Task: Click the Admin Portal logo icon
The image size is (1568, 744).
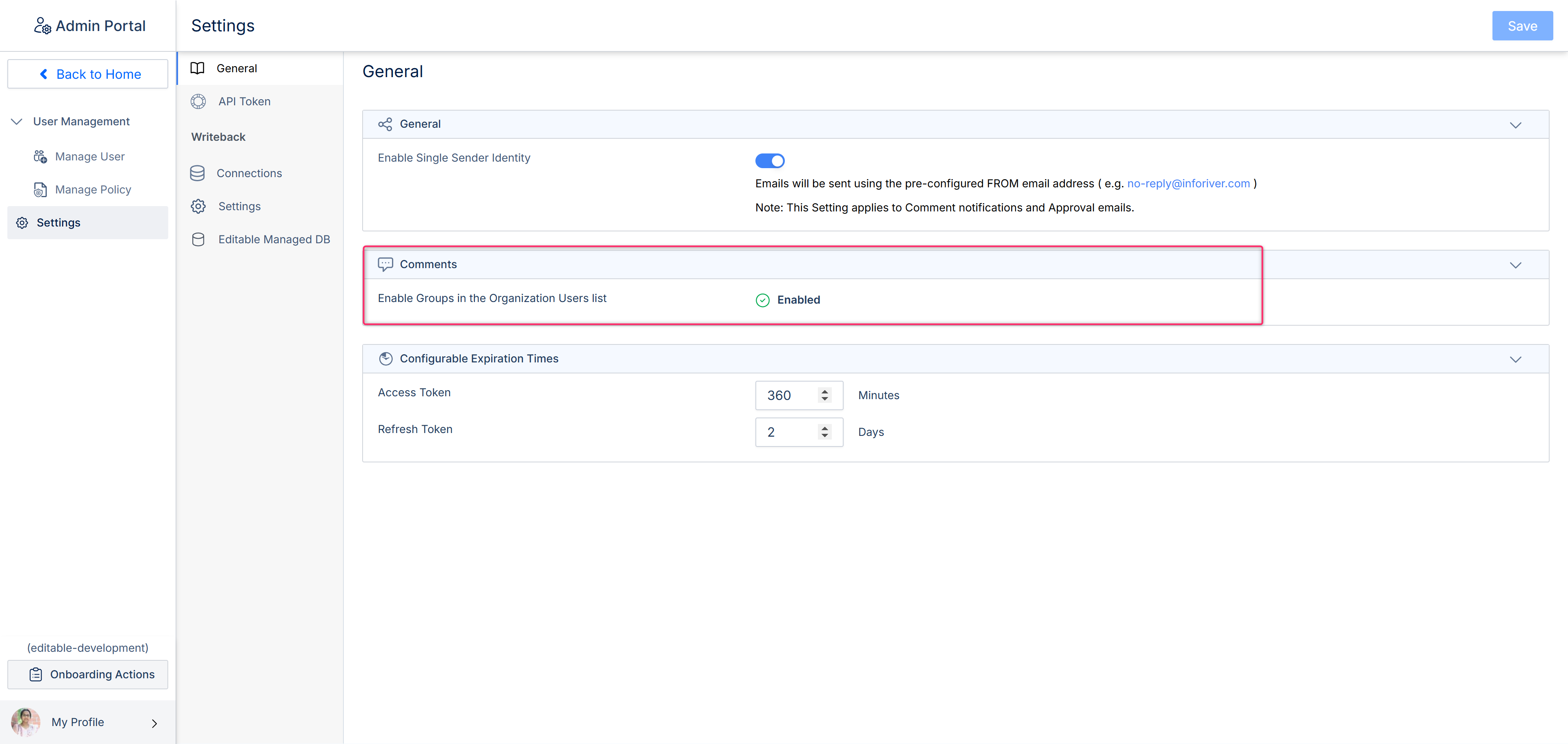Action: tap(42, 26)
